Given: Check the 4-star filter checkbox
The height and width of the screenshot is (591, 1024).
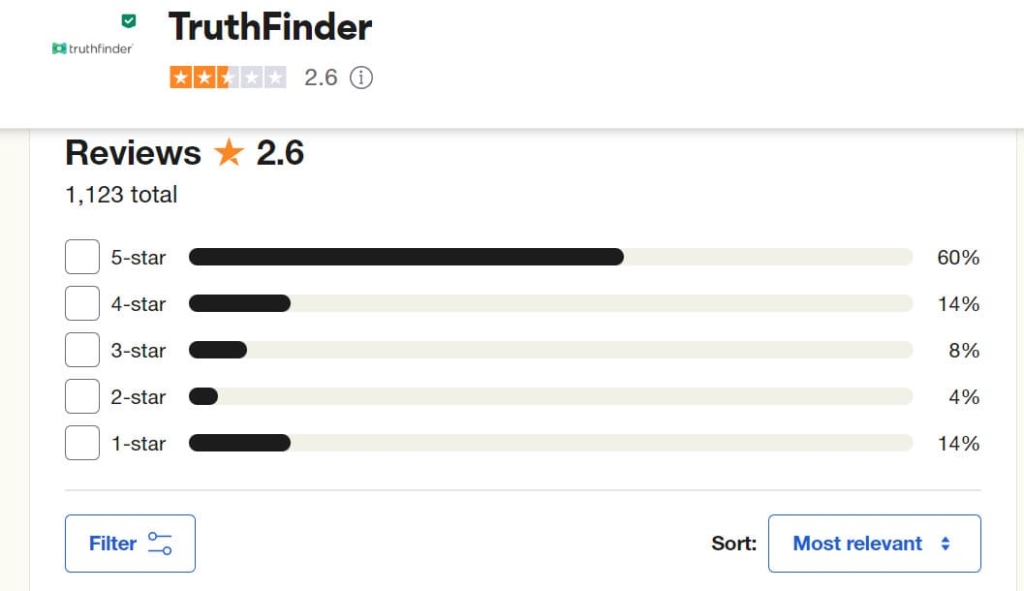Looking at the screenshot, I should tap(82, 303).
